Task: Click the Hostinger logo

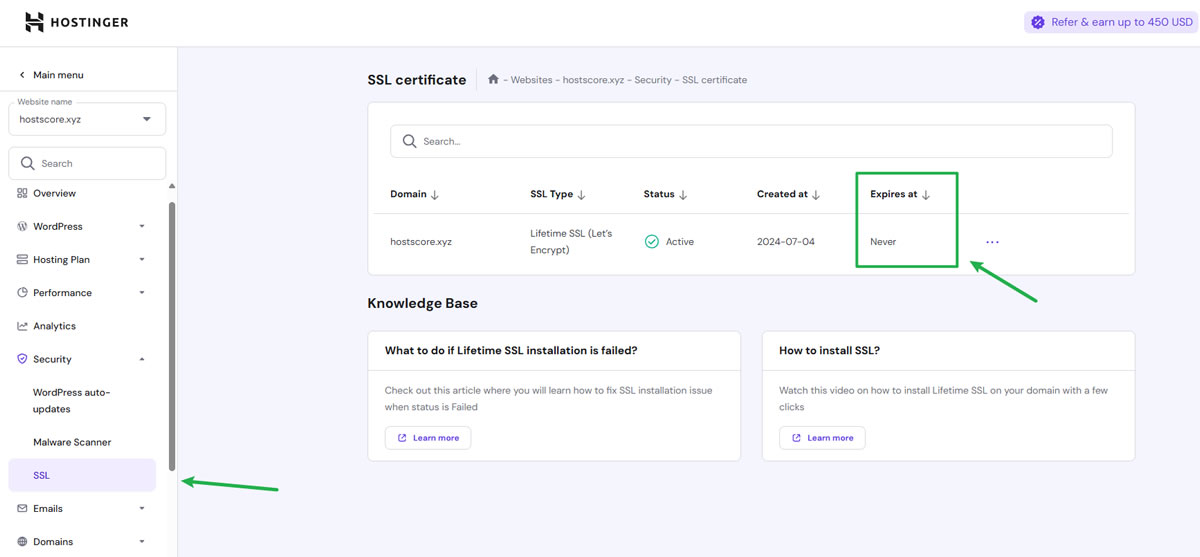Action: pos(76,22)
